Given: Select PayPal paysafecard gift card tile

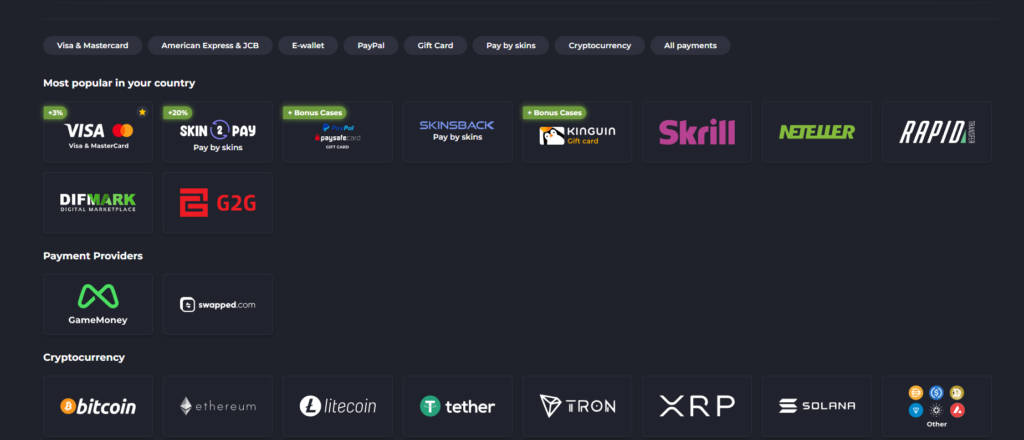Looking at the screenshot, I should pyautogui.click(x=338, y=132).
